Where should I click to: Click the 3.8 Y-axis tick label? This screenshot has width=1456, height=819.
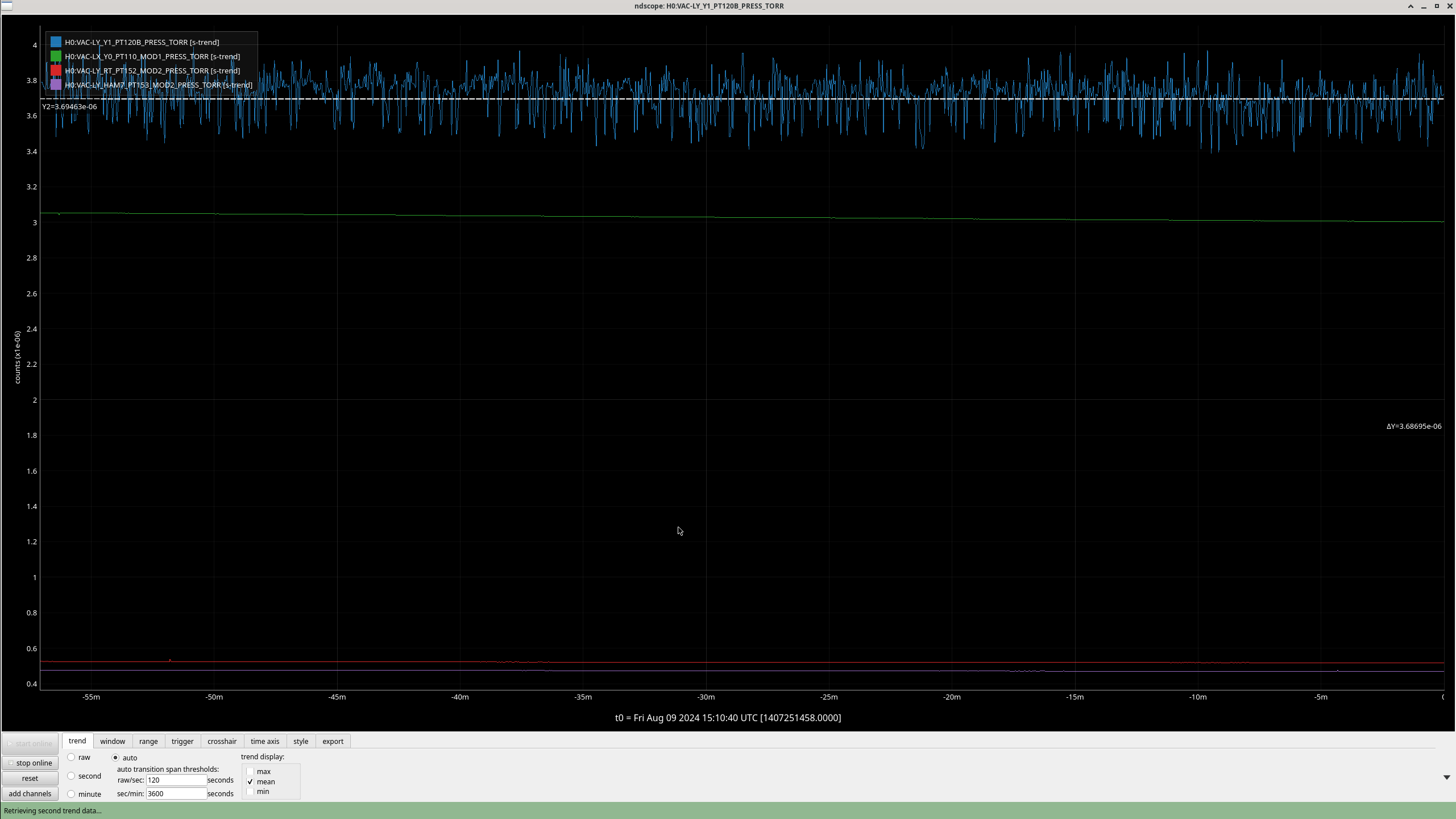[32, 80]
